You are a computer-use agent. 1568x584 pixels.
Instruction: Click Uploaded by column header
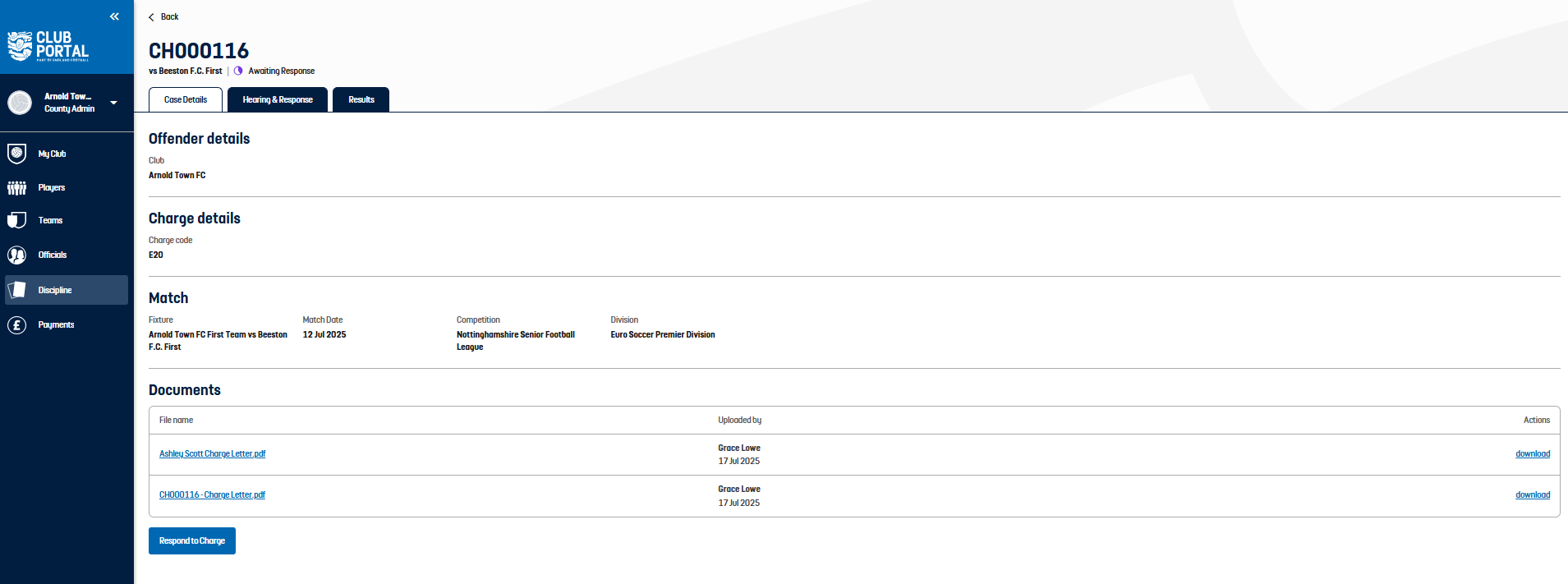(740, 421)
